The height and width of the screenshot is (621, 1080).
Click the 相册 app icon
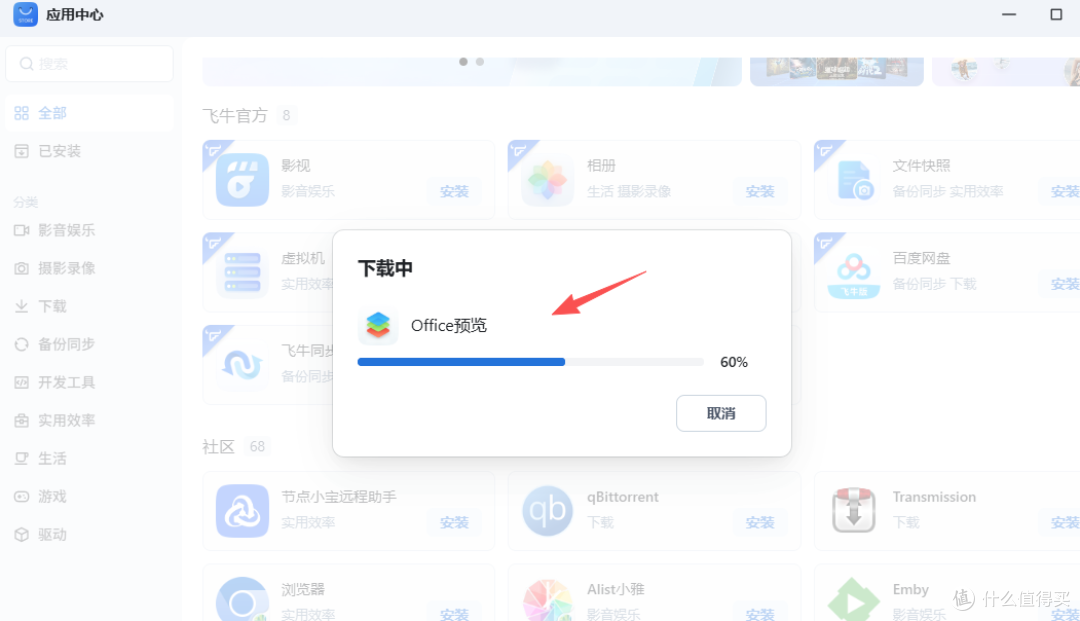click(548, 180)
